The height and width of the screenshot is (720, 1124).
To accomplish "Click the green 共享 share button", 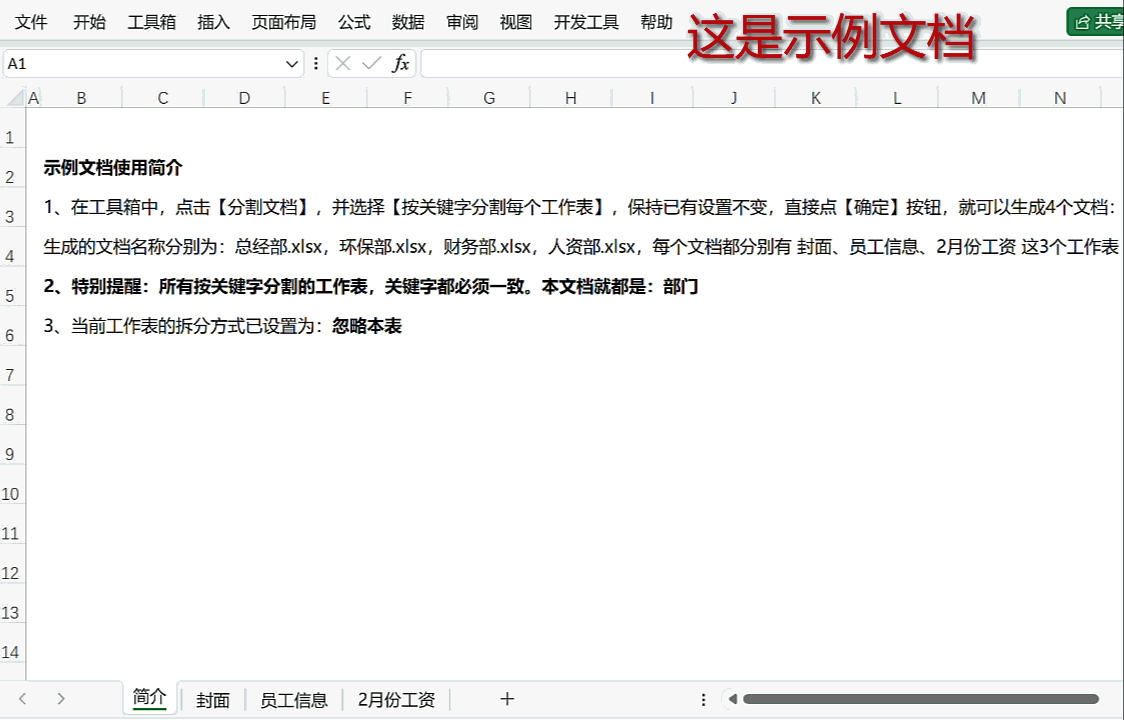I will click(x=1098, y=22).
